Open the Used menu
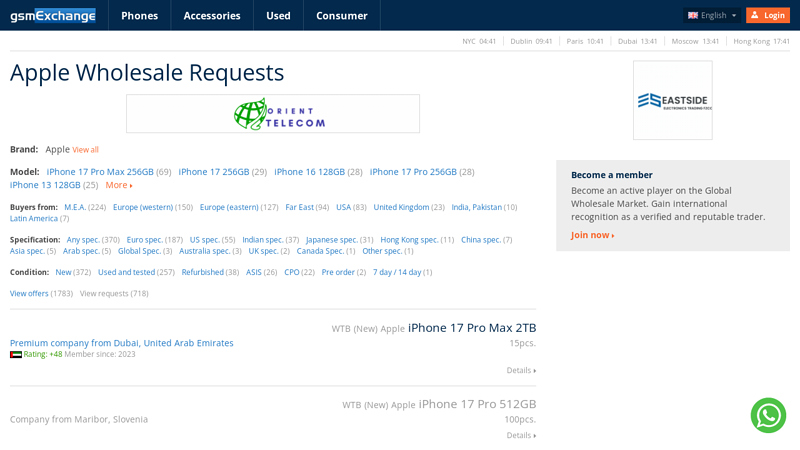 click(278, 15)
